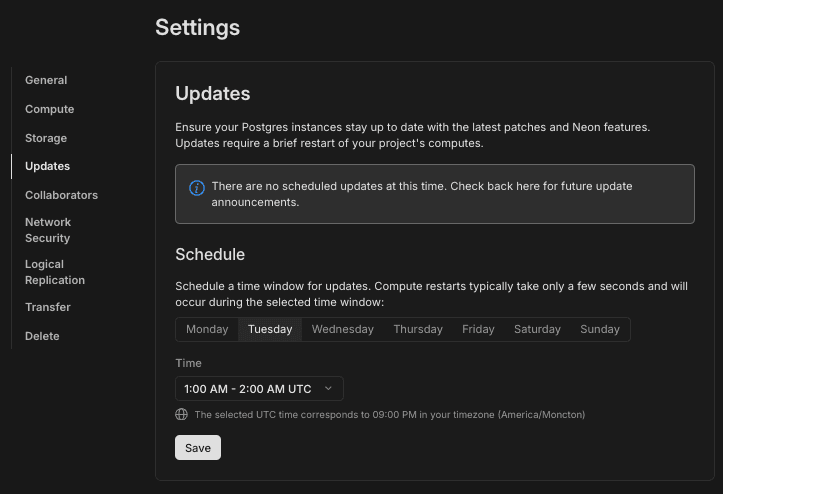
Task: Select Monday as the update day
Action: 207,329
